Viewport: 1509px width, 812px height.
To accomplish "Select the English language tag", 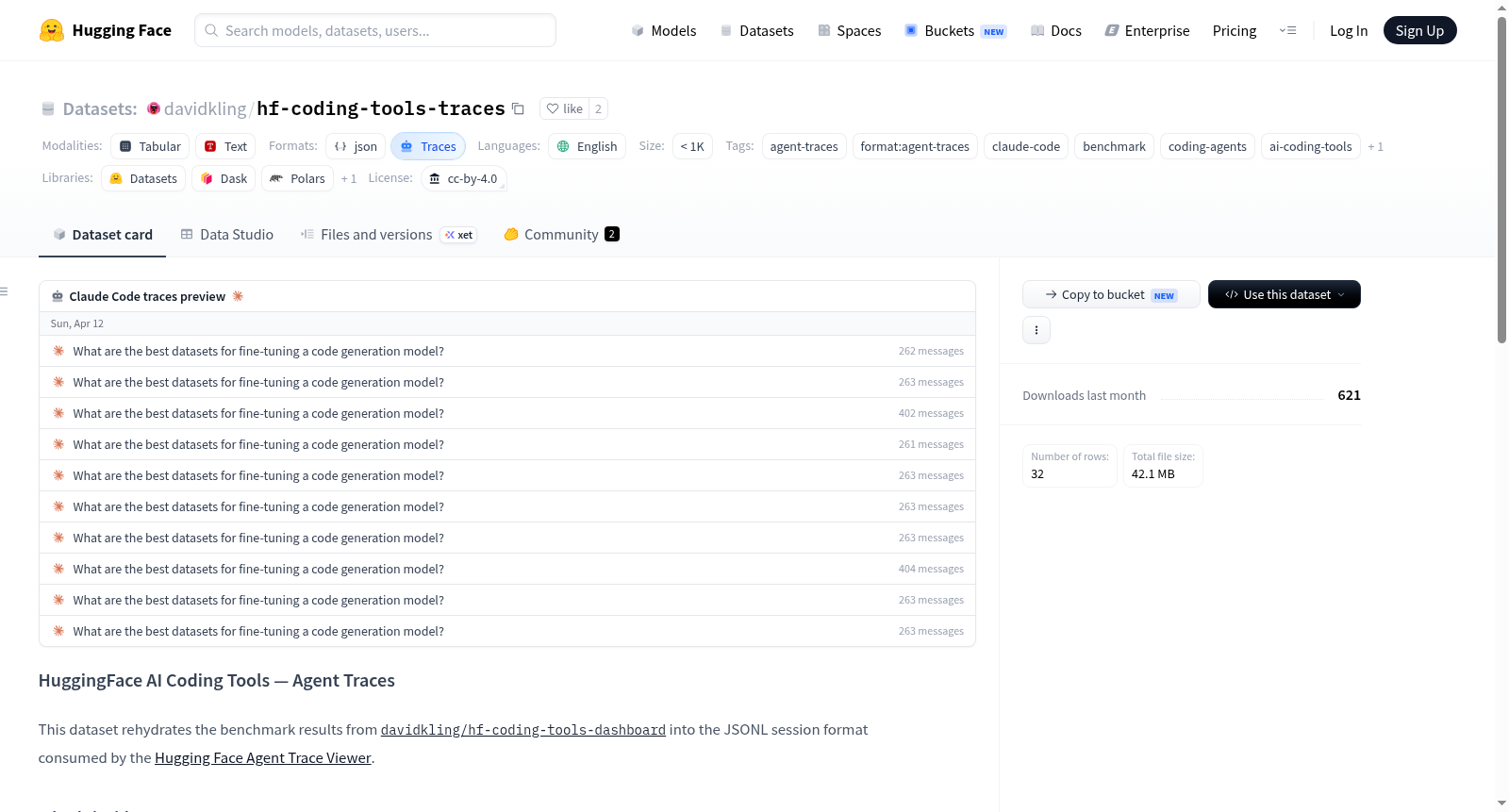I will [x=587, y=146].
